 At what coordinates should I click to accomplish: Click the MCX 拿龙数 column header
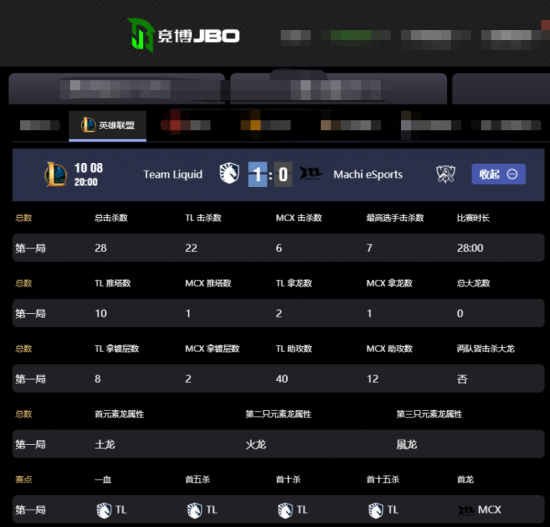(x=389, y=283)
